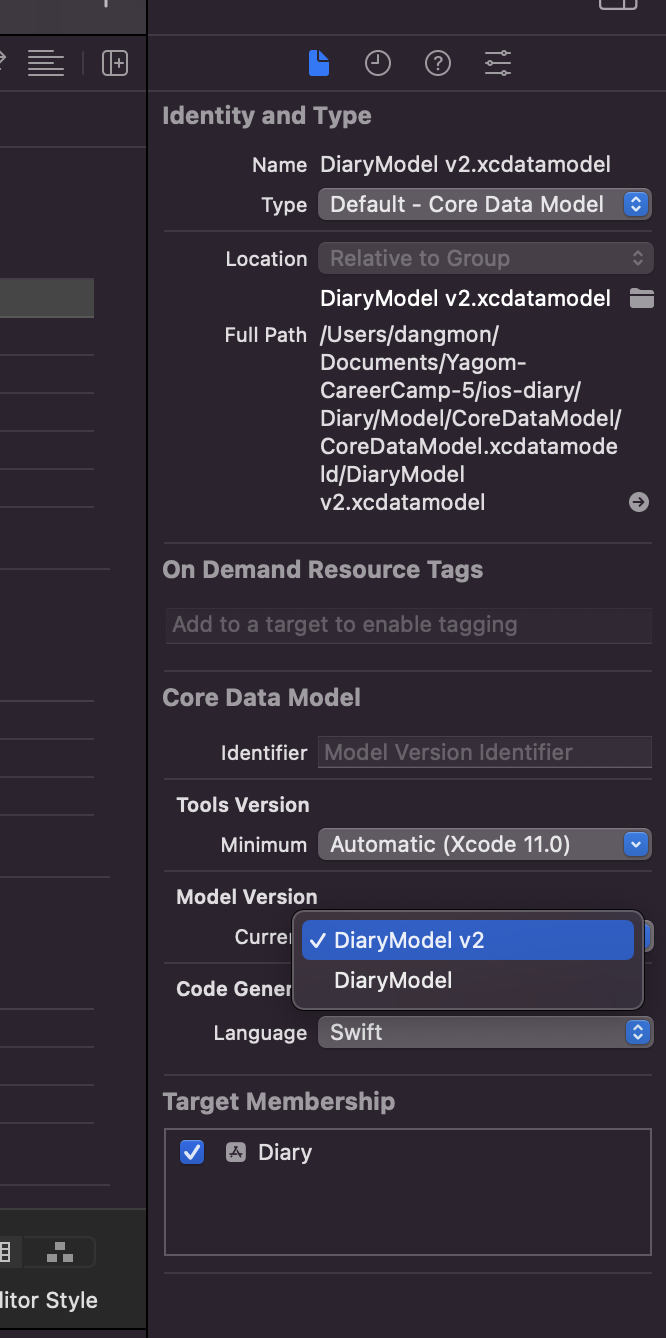Open the editor options lines icon
This screenshot has height=1338, width=666.
pyautogui.click(x=46, y=64)
